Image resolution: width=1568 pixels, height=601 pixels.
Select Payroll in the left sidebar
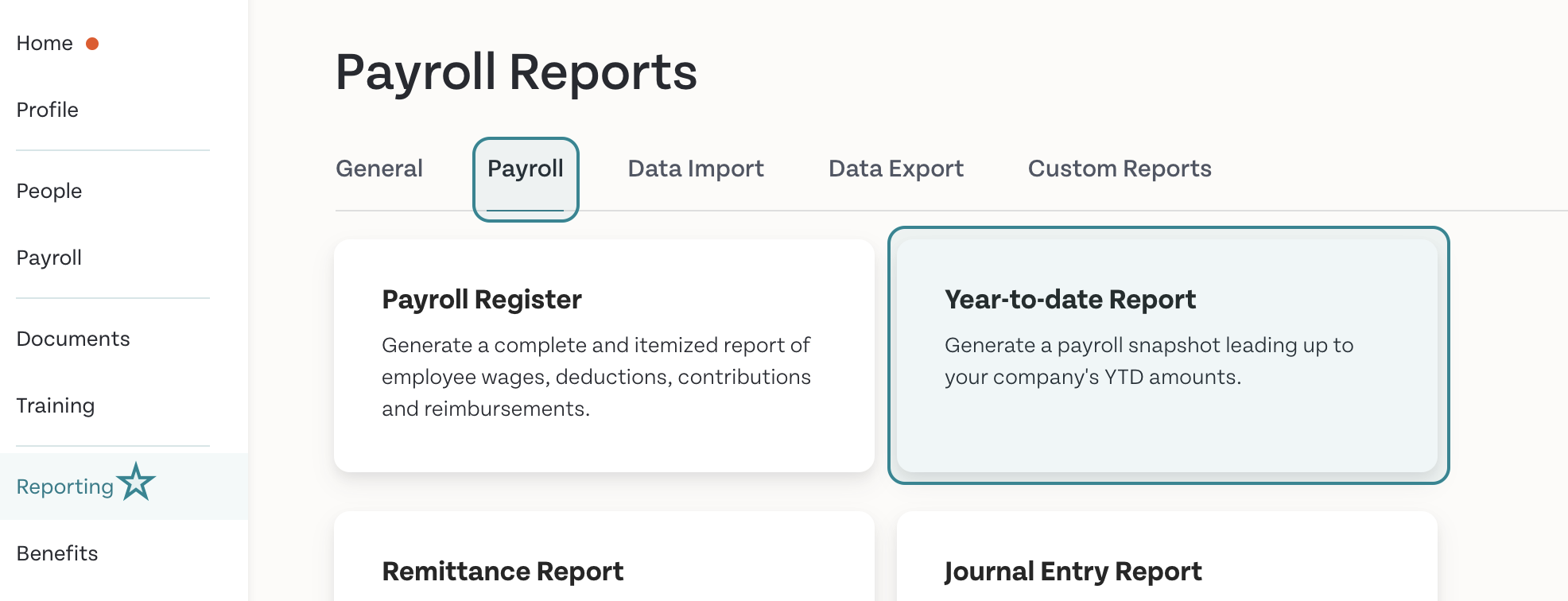(49, 258)
